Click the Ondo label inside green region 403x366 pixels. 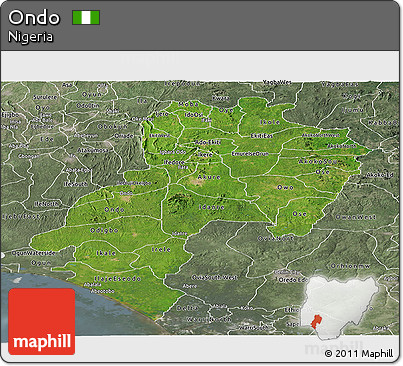[x=114, y=210]
